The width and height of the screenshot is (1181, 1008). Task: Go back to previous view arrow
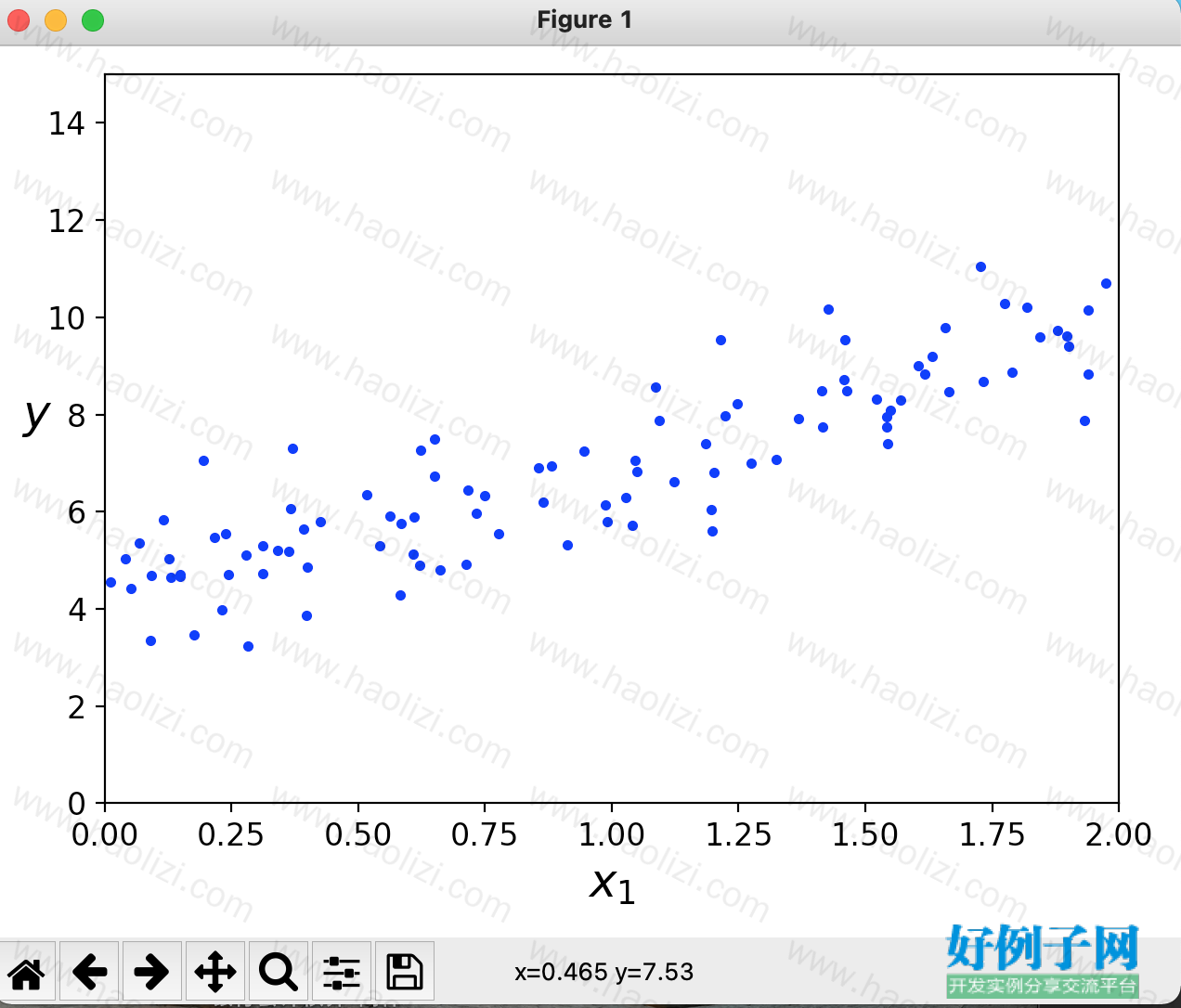coord(89,972)
